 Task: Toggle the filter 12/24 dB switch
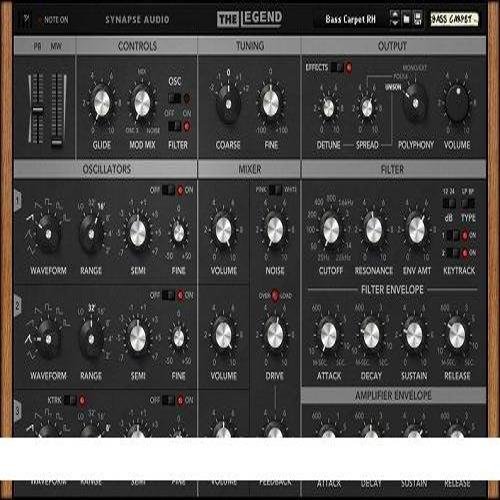[449, 203]
